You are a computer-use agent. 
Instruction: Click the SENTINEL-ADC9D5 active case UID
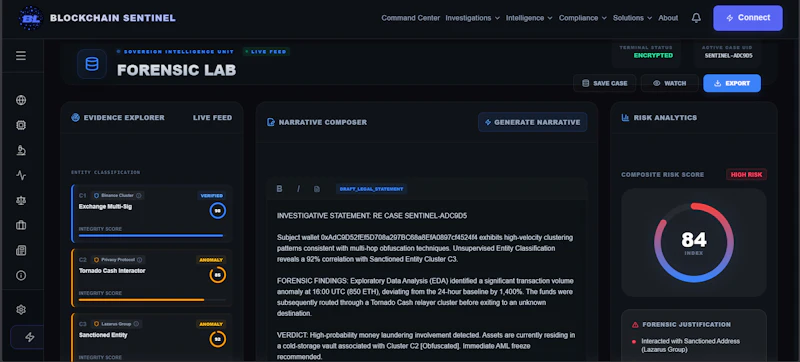728,56
